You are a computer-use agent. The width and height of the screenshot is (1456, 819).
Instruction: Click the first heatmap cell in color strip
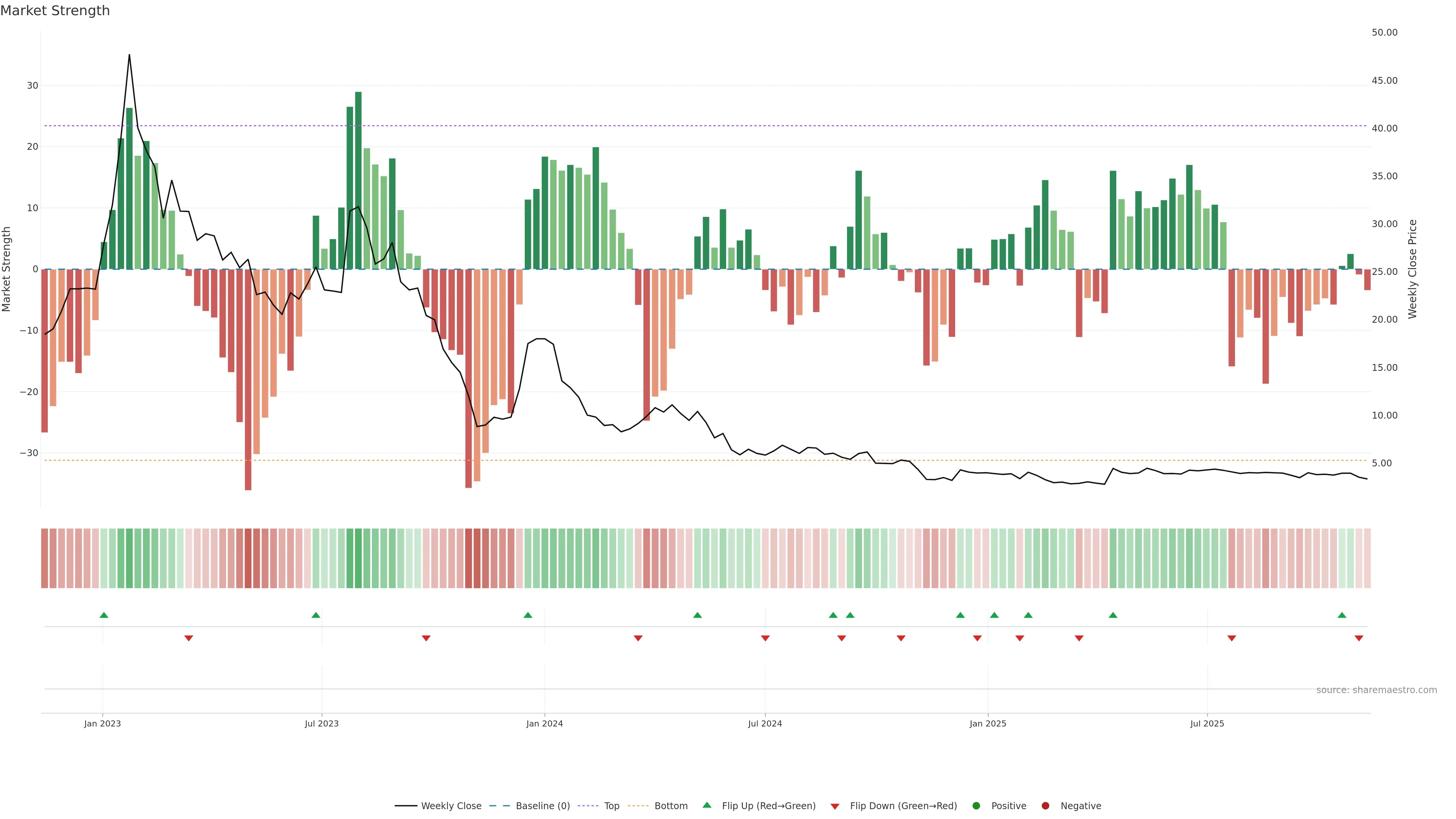tap(45, 559)
